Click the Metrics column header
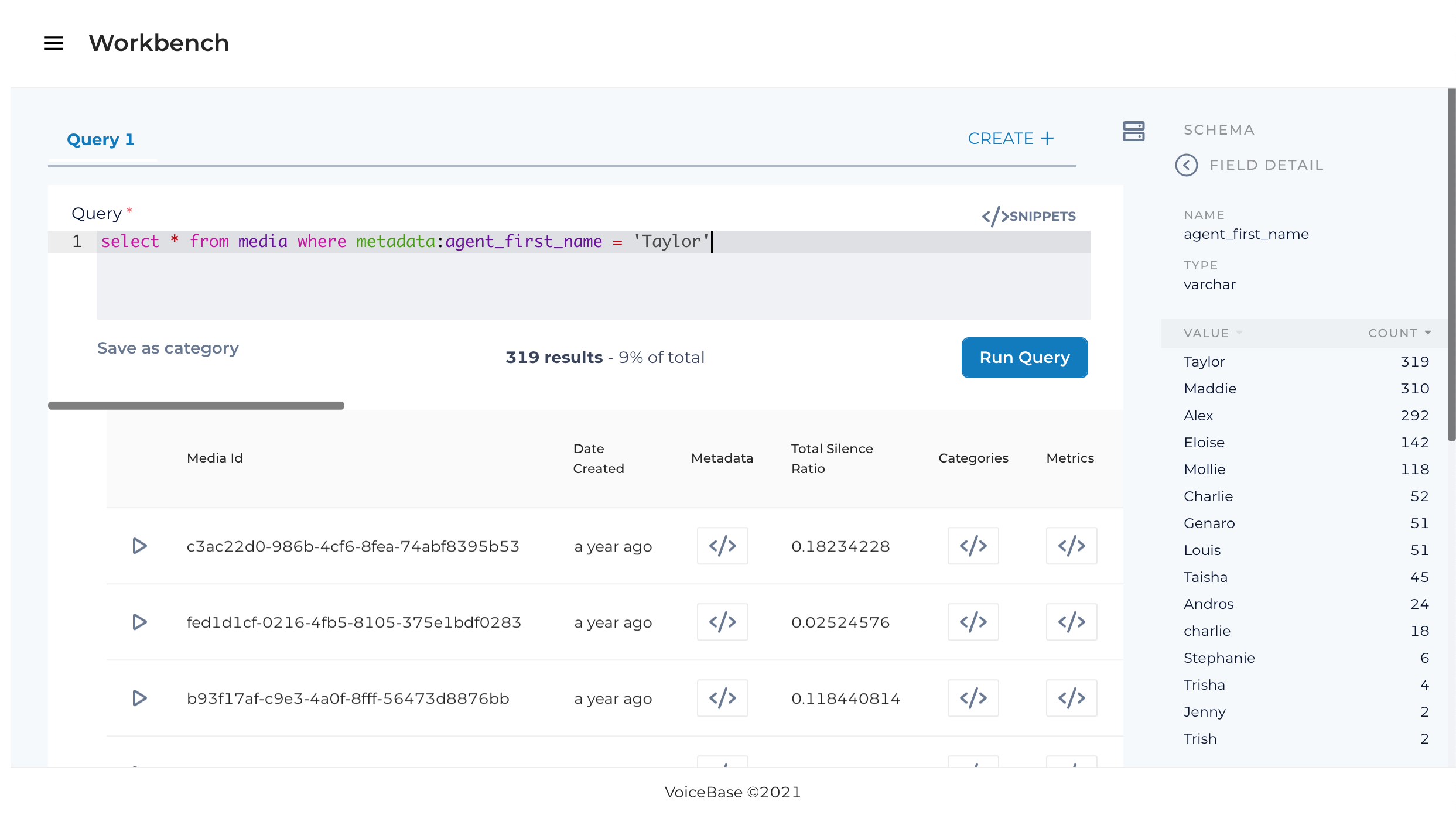1456x815 pixels. (x=1069, y=458)
